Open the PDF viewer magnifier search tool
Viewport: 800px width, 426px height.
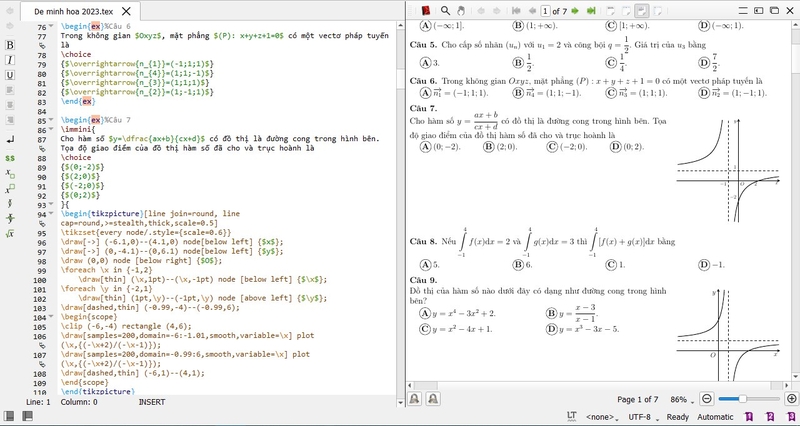(x=445, y=10)
